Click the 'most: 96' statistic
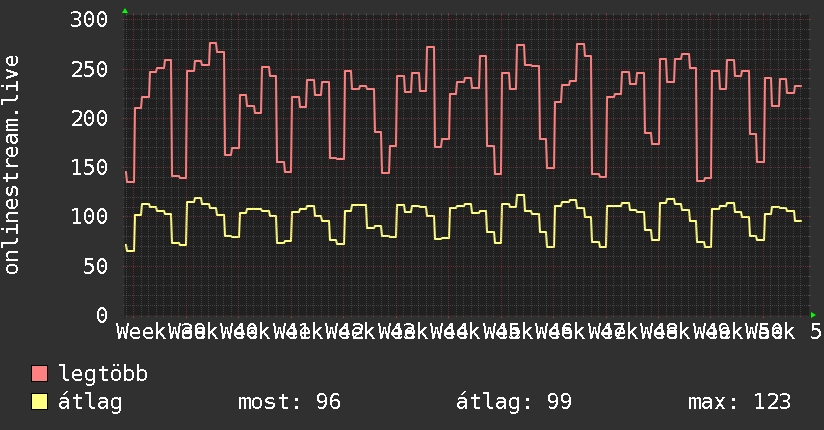Image resolution: width=824 pixels, height=430 pixels. click(x=290, y=402)
